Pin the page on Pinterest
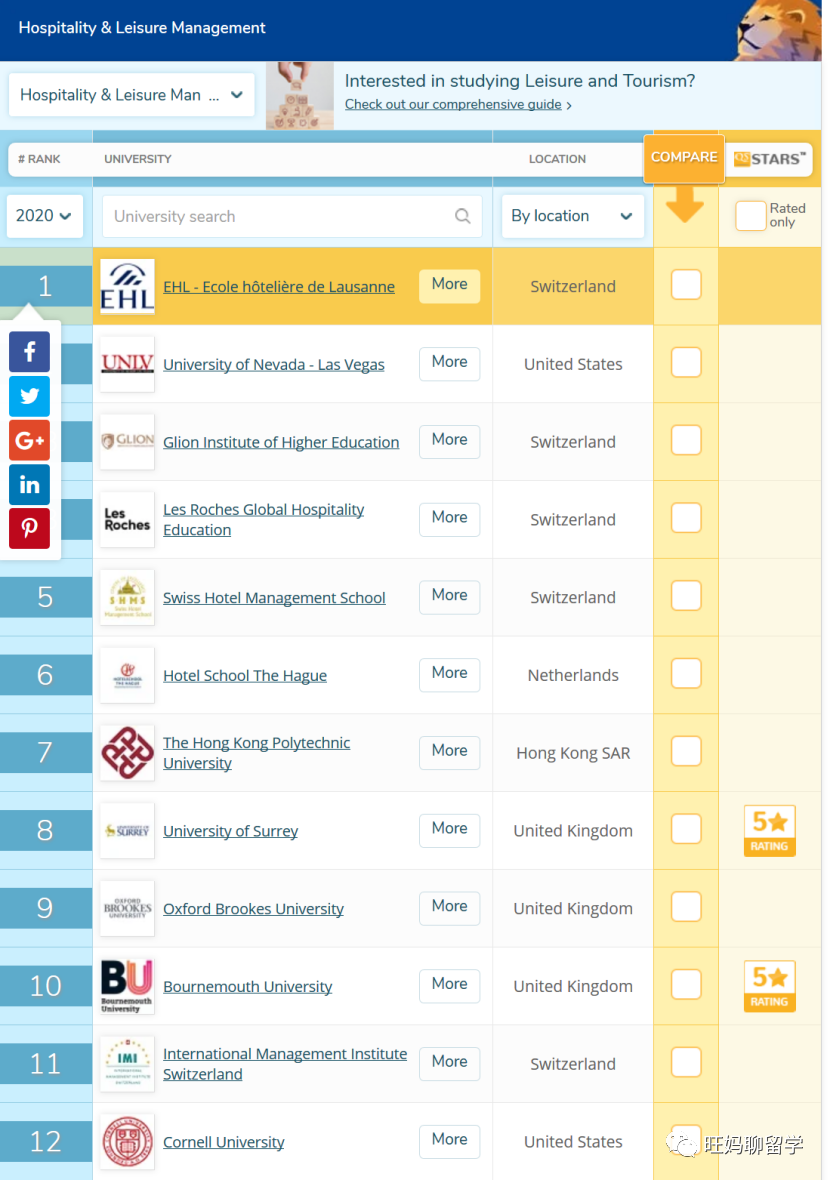This screenshot has height=1181, width=830. pyautogui.click(x=29, y=528)
